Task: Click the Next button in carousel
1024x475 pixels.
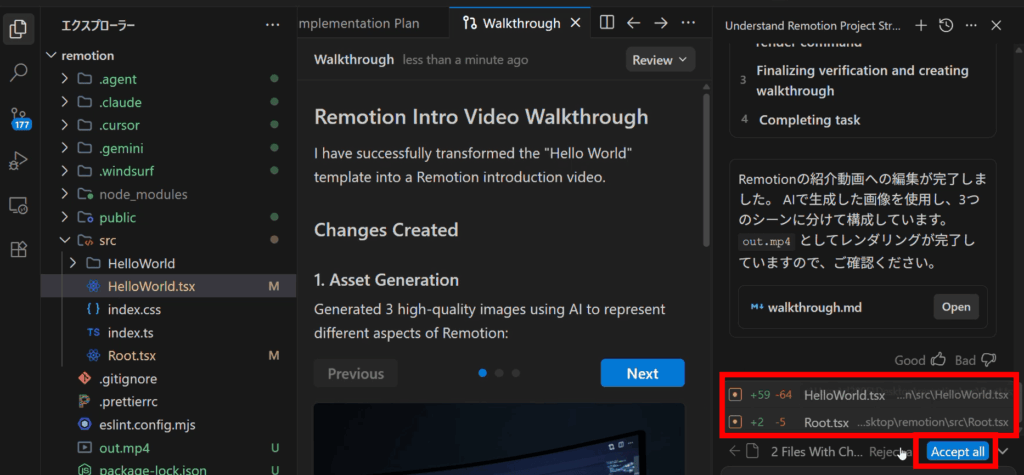Action: tap(642, 374)
